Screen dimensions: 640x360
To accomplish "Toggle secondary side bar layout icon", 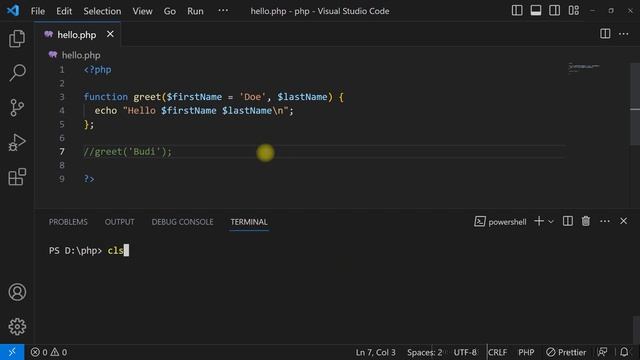I will (x=554, y=11).
